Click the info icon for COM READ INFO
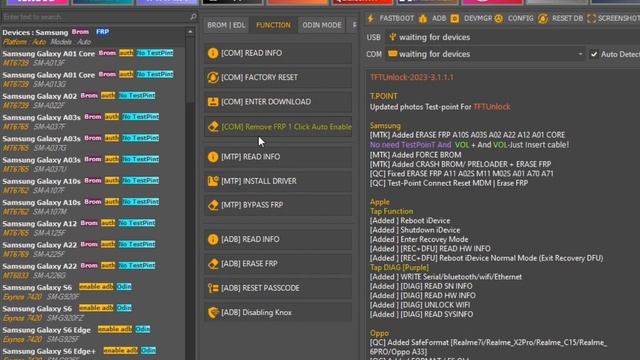640x360 pixels. click(213, 53)
